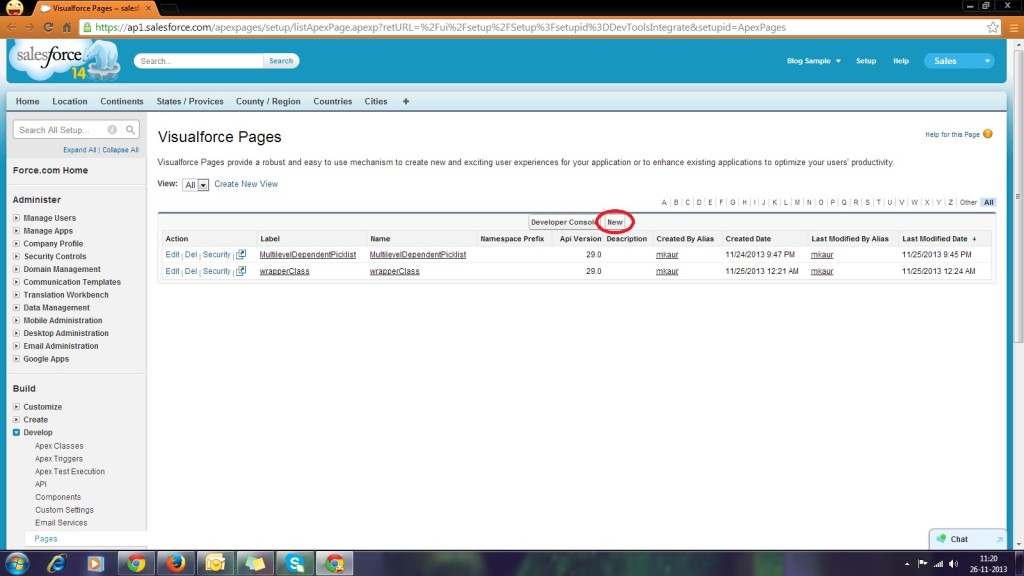Expand the Data Management section

[x=16, y=308]
